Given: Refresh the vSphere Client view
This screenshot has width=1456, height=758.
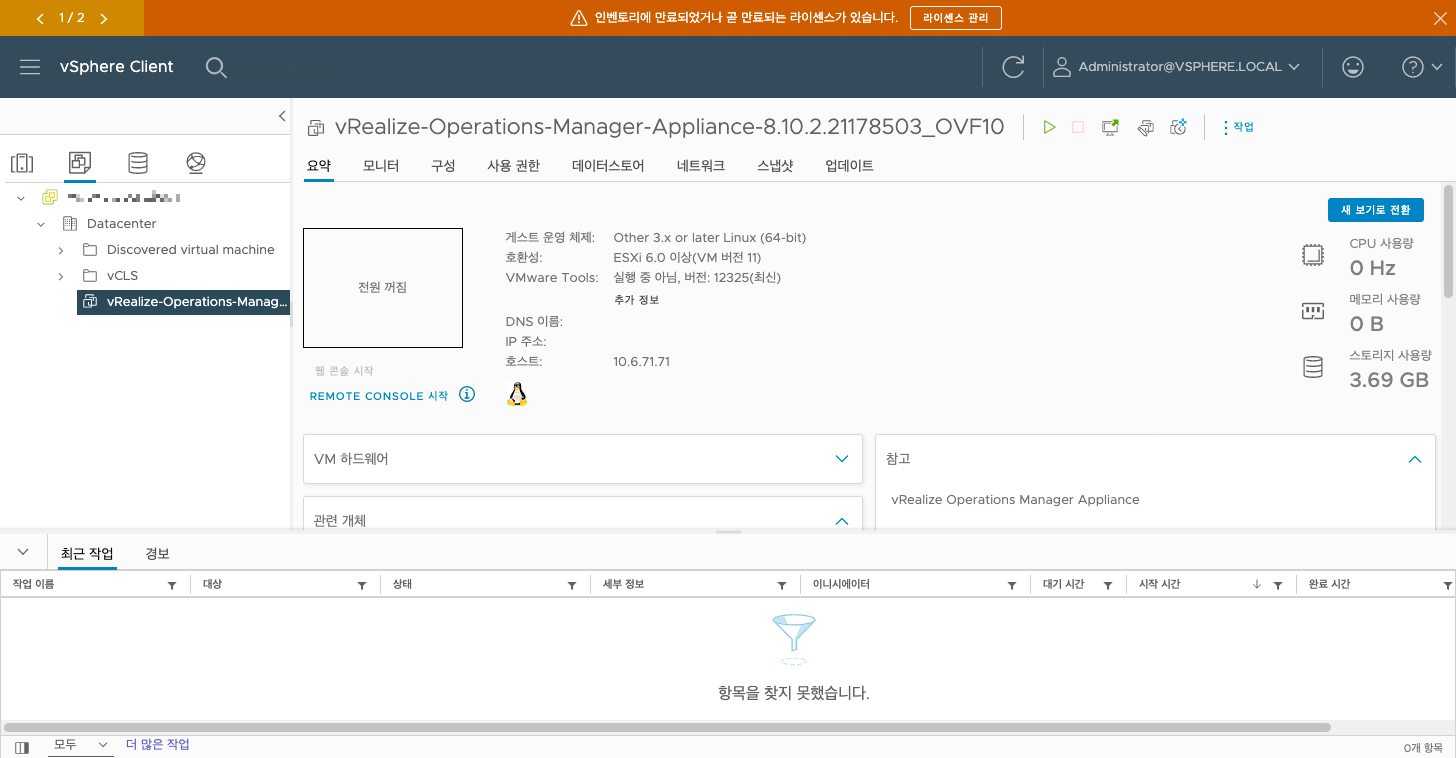Looking at the screenshot, I should (1013, 67).
